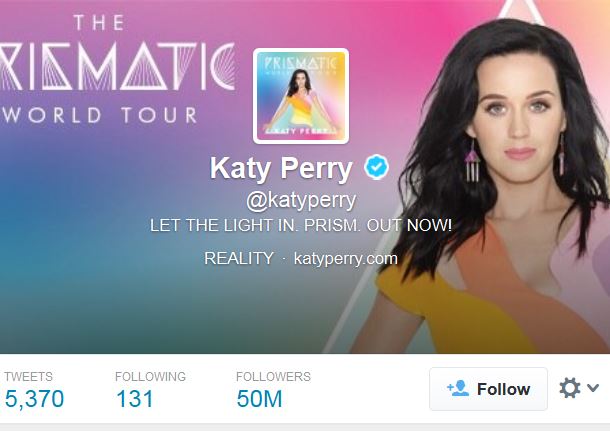Click the 50M followers number
Screen dimensions: 610x431
click(x=259, y=399)
